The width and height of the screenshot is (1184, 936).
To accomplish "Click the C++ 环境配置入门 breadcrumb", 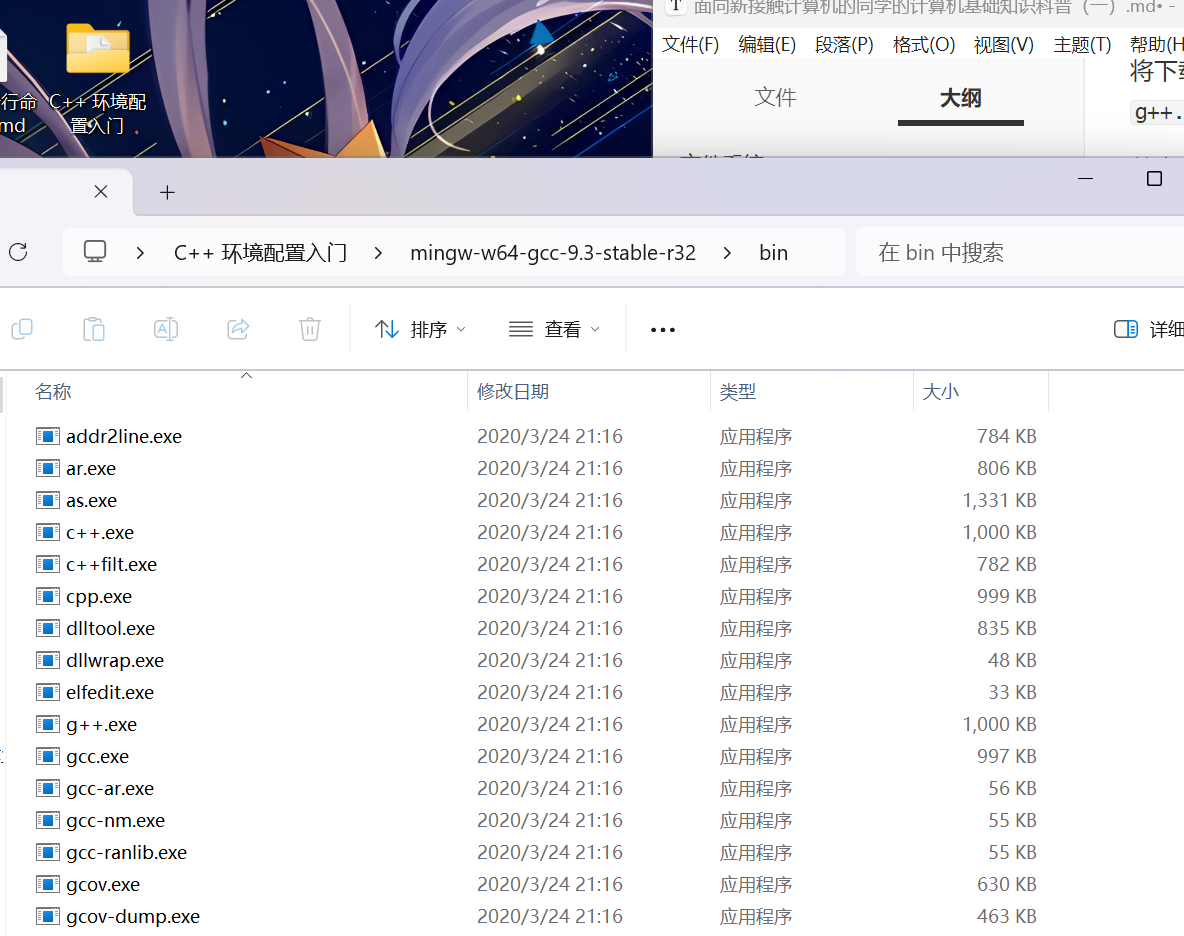I will point(261,252).
